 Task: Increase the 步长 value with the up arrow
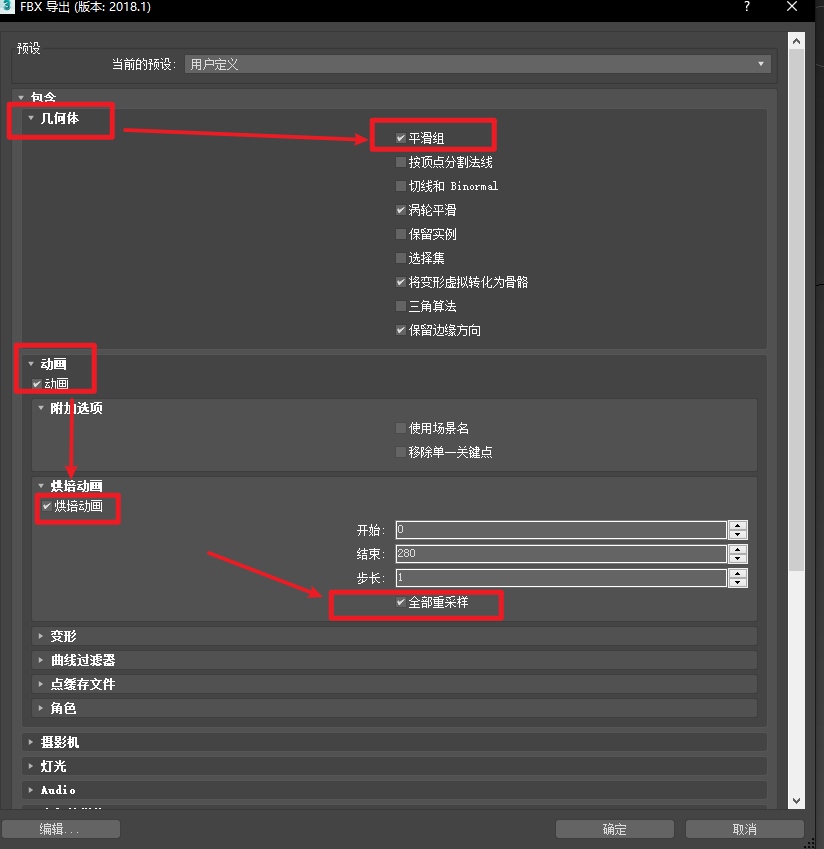[x=738, y=573]
